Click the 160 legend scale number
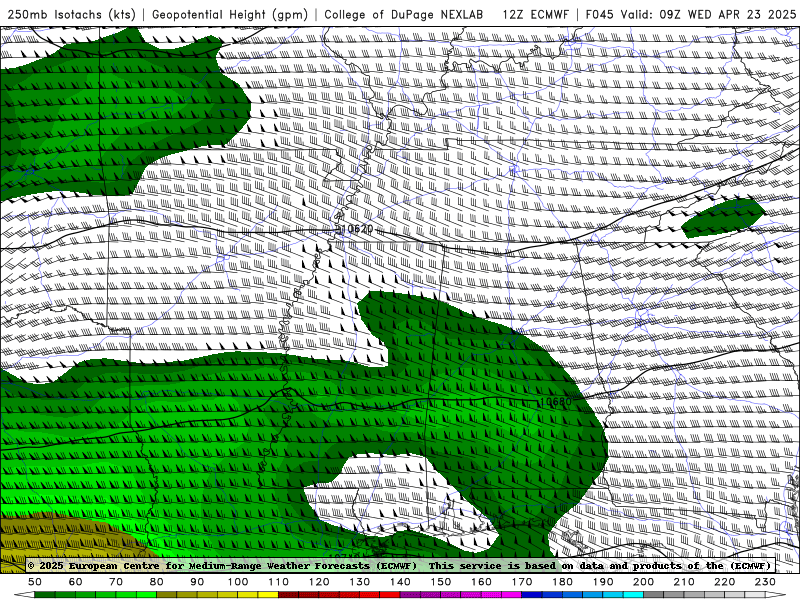The height and width of the screenshot is (600, 800). (481, 582)
